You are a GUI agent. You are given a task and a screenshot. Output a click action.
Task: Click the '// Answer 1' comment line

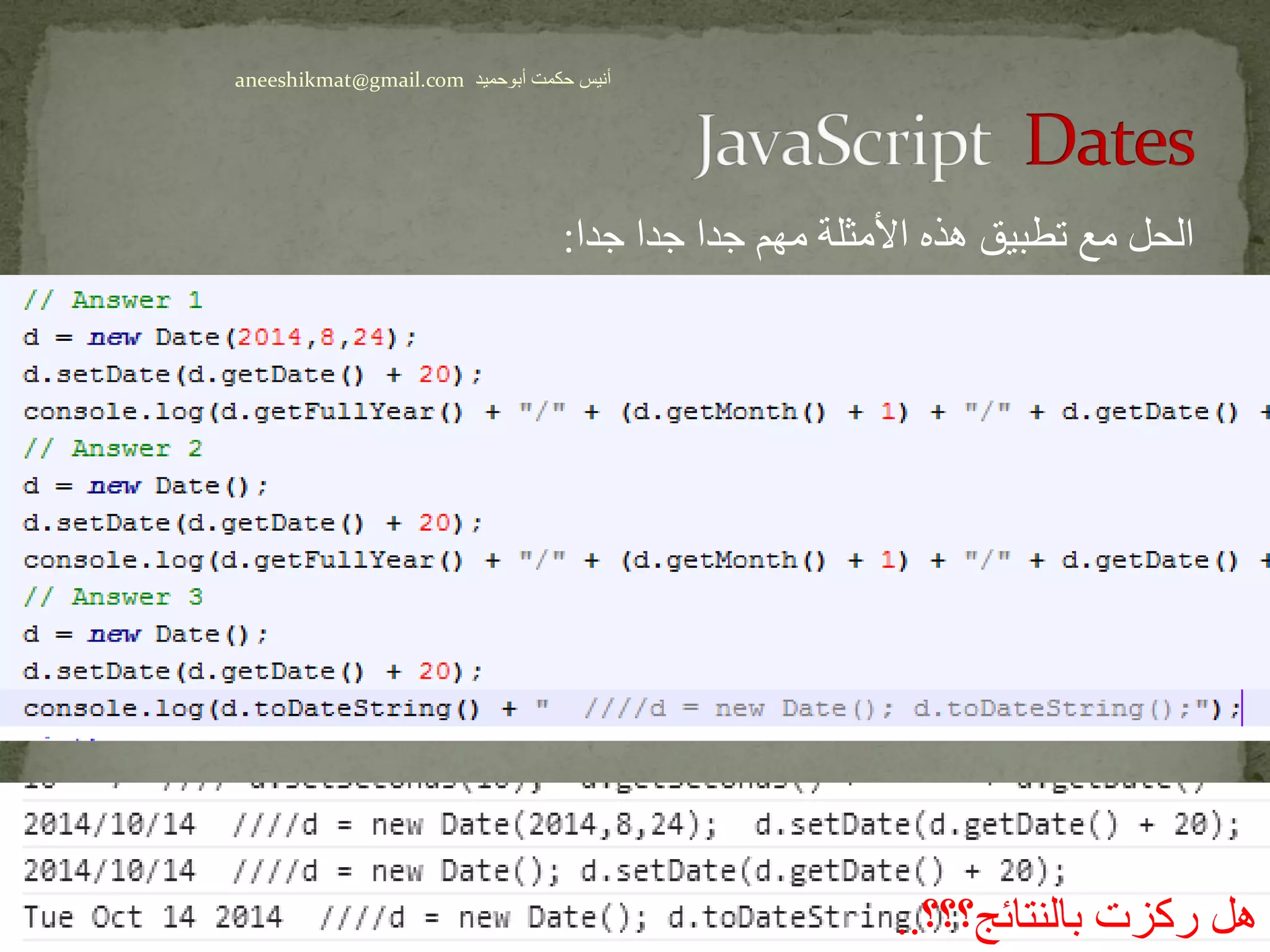(x=113, y=301)
